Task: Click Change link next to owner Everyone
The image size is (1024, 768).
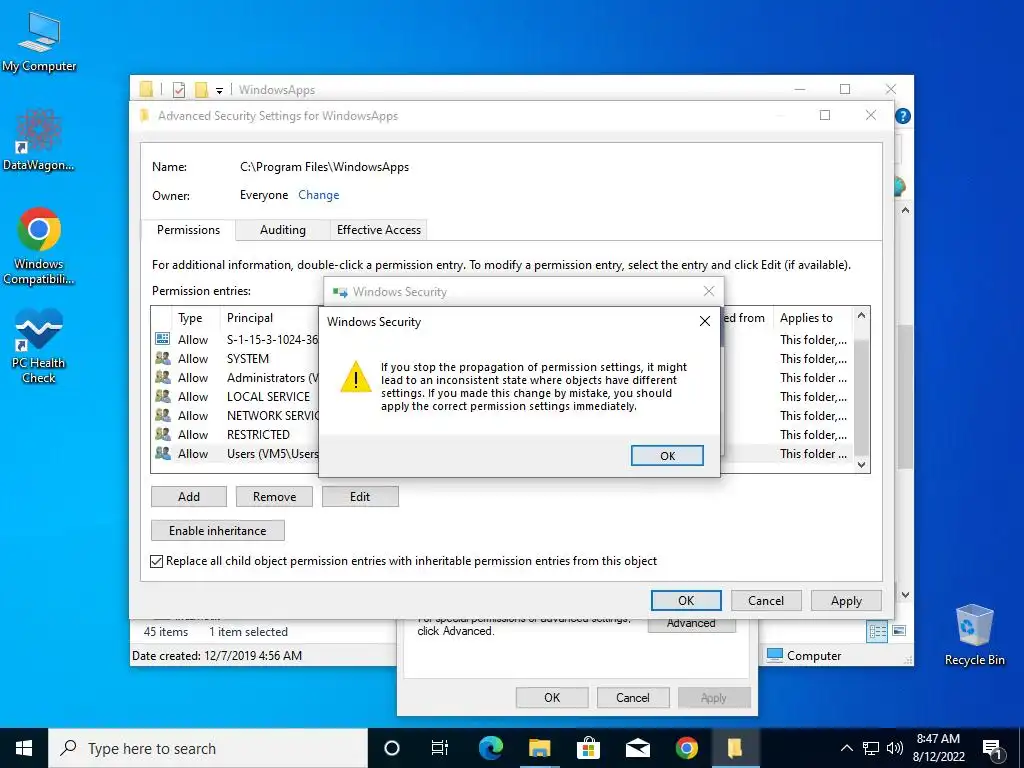Action: (x=319, y=195)
